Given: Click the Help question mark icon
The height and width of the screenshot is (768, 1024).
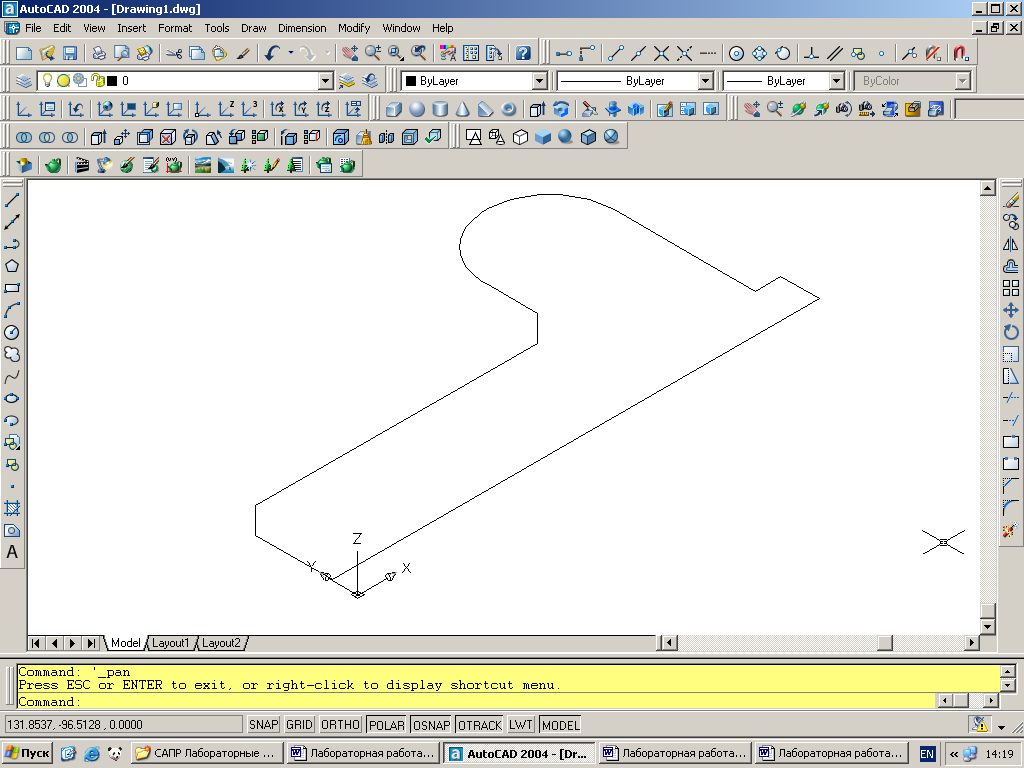Looking at the screenshot, I should pyautogui.click(x=523, y=54).
